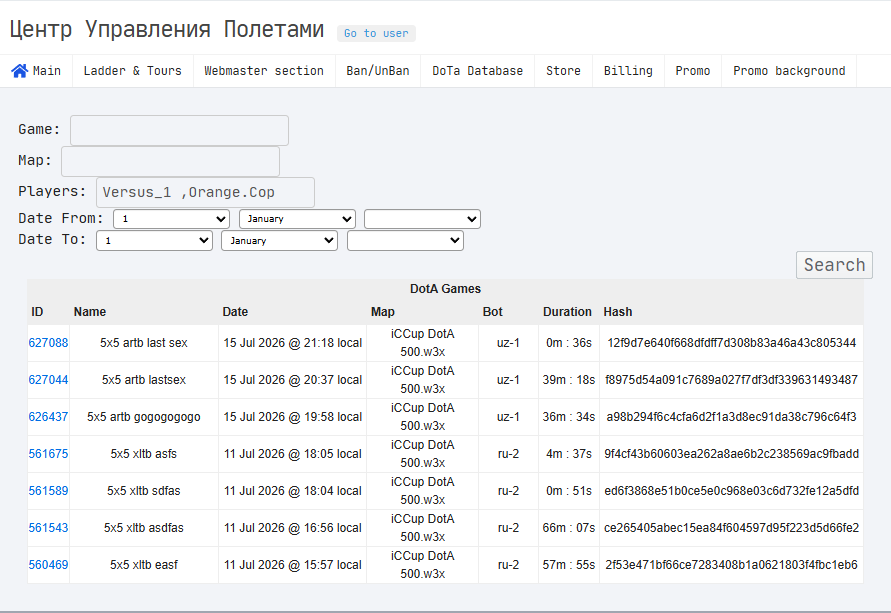Click the date '15 Jul 2026 @ 21:18 local'

click(x=293, y=343)
